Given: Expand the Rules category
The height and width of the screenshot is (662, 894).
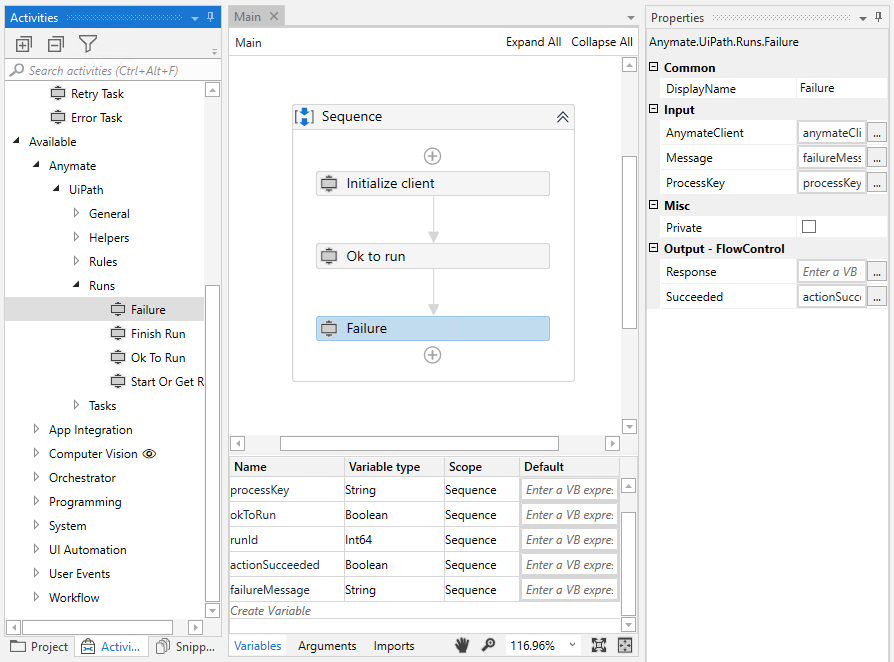Looking at the screenshot, I should point(76,261).
